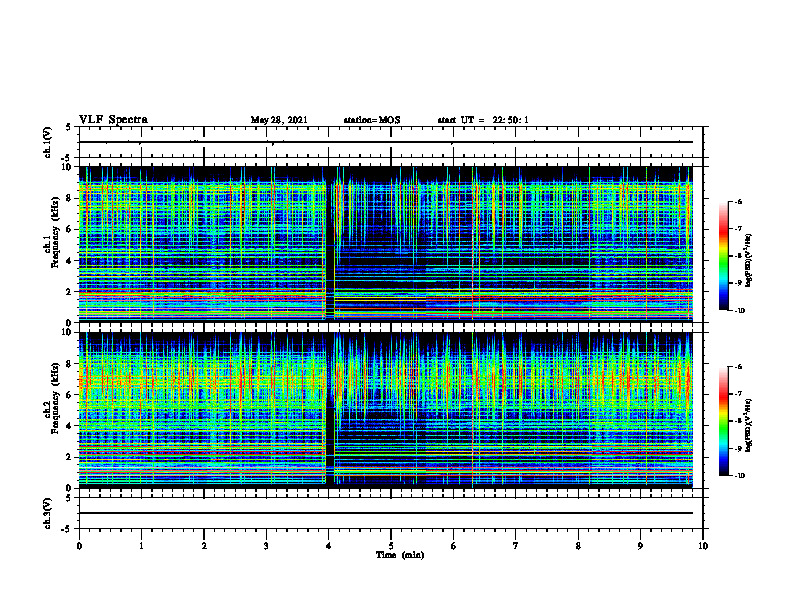Click time axis tick label "6"
This screenshot has width=792, height=612.
click(x=454, y=546)
